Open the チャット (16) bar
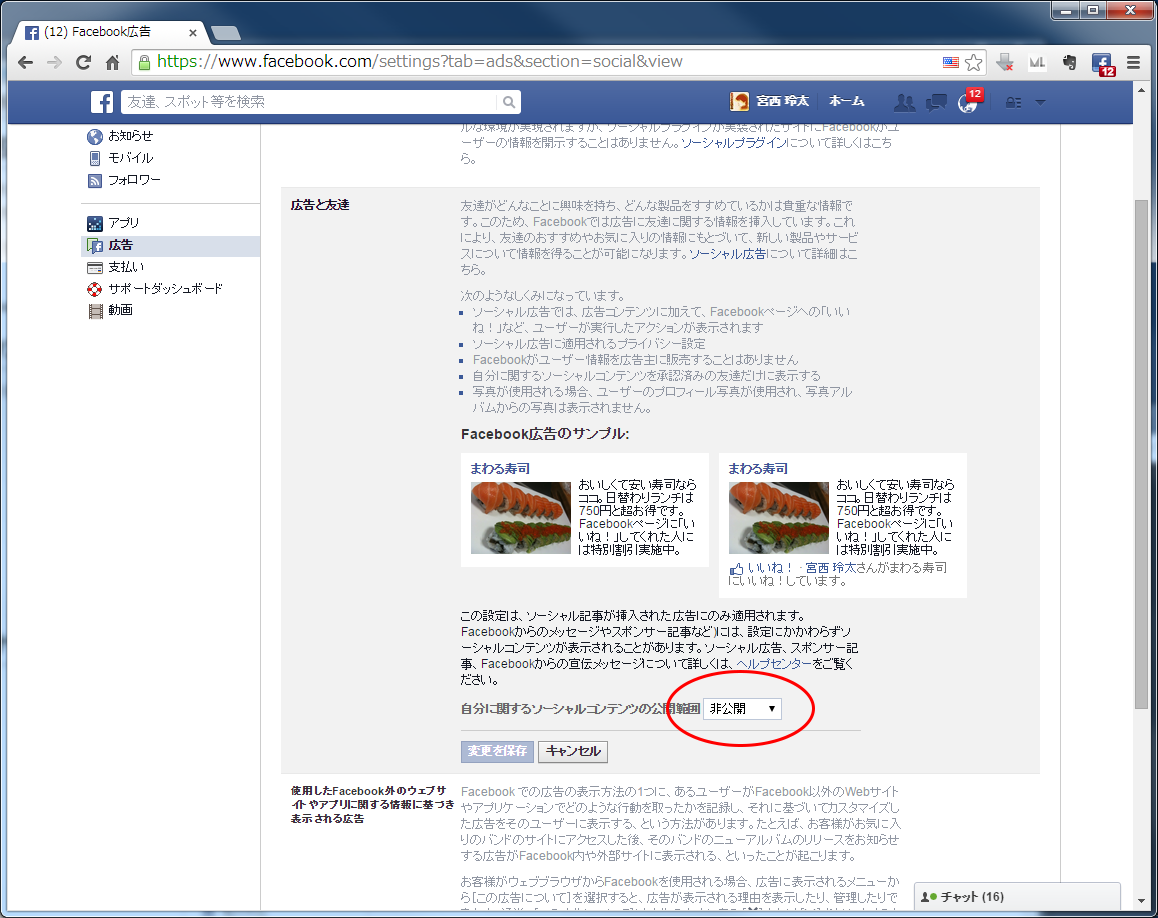This screenshot has height=918, width=1158. click(x=1017, y=897)
